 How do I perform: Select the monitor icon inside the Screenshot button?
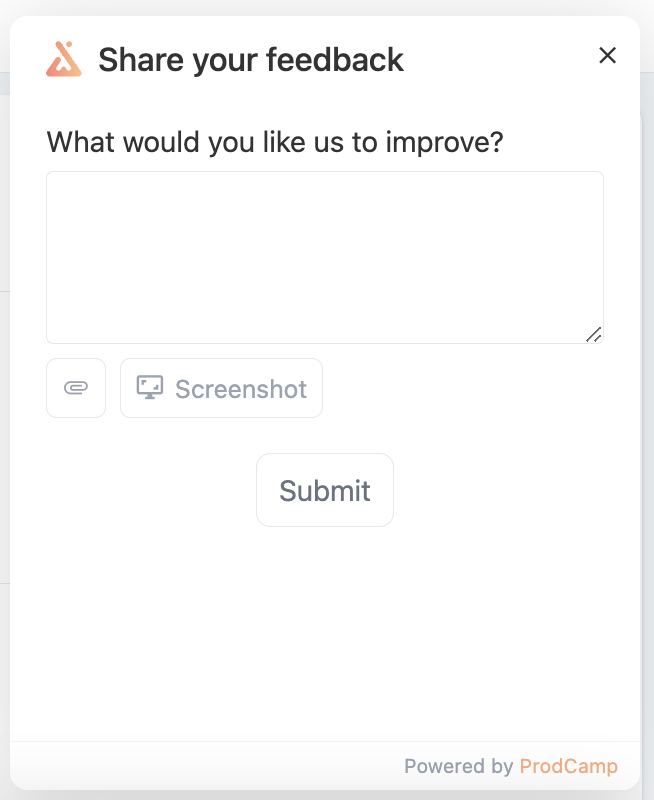pyautogui.click(x=149, y=388)
